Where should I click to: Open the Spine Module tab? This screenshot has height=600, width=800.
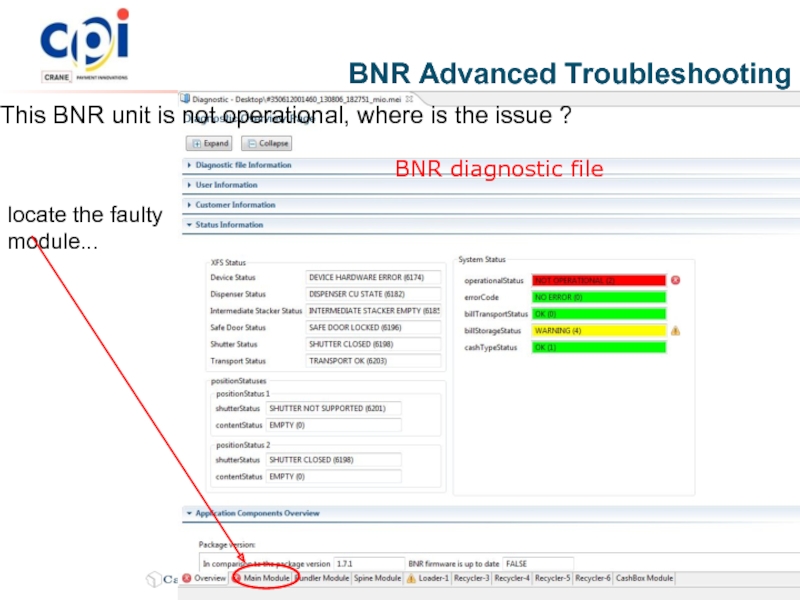[377, 578]
